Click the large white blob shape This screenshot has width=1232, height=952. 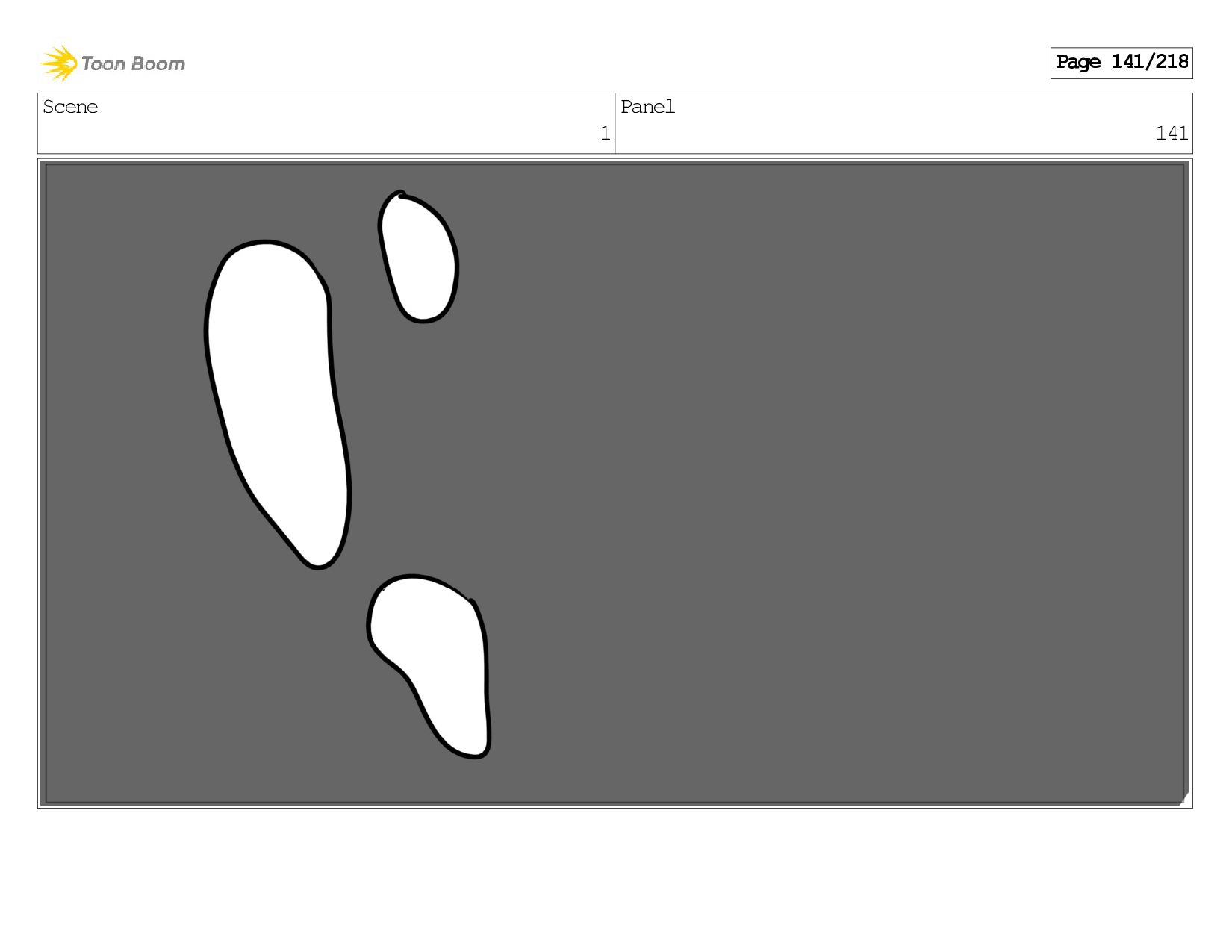pos(279,404)
